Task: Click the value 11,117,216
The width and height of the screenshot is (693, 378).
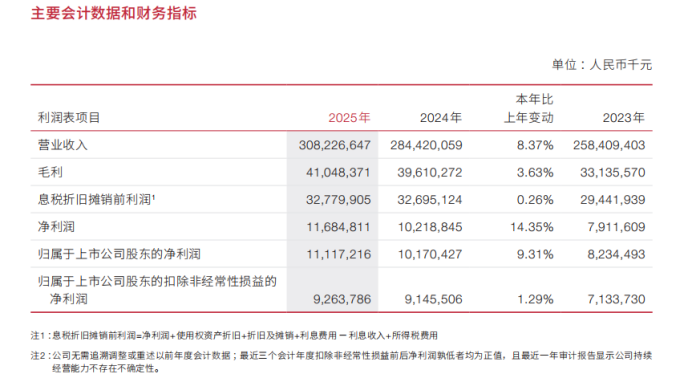Action: (339, 254)
